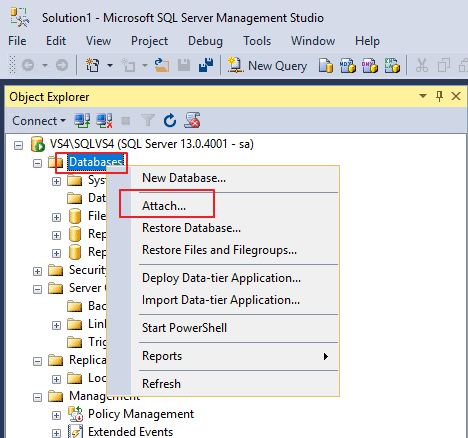Viewport: 468px width, 438px height.
Task: Click the Save floppy disk icon
Action: [x=184, y=65]
